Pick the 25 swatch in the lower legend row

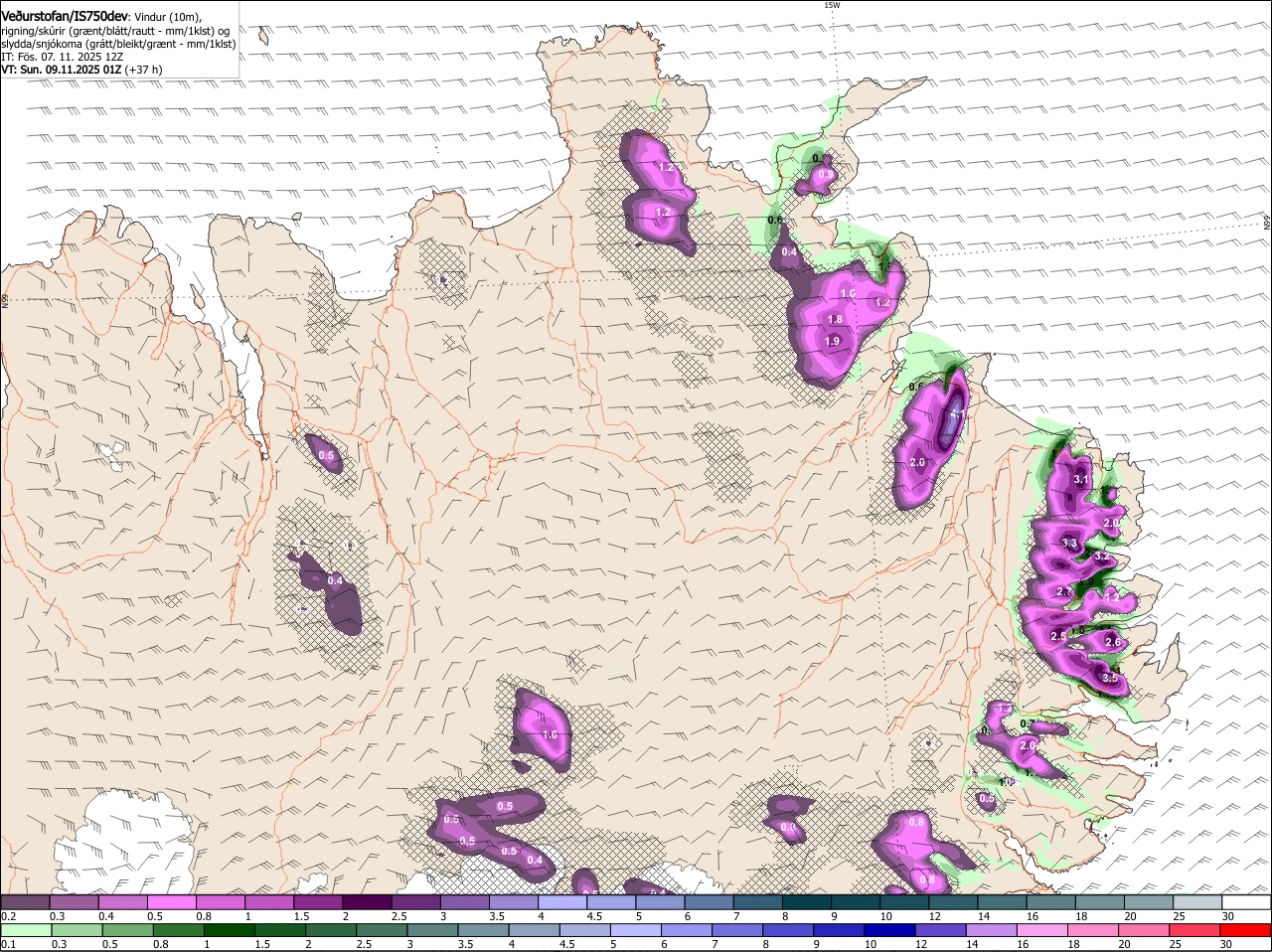click(x=1196, y=930)
